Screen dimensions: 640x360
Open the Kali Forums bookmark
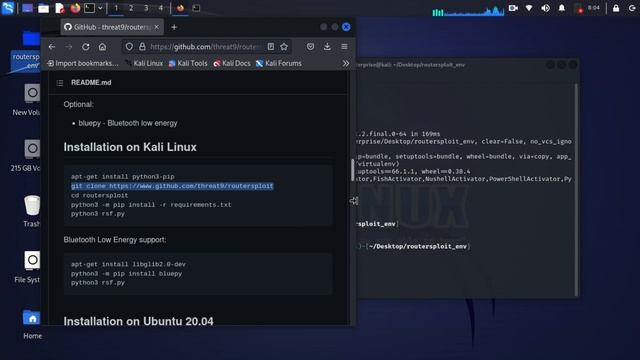tap(279, 63)
